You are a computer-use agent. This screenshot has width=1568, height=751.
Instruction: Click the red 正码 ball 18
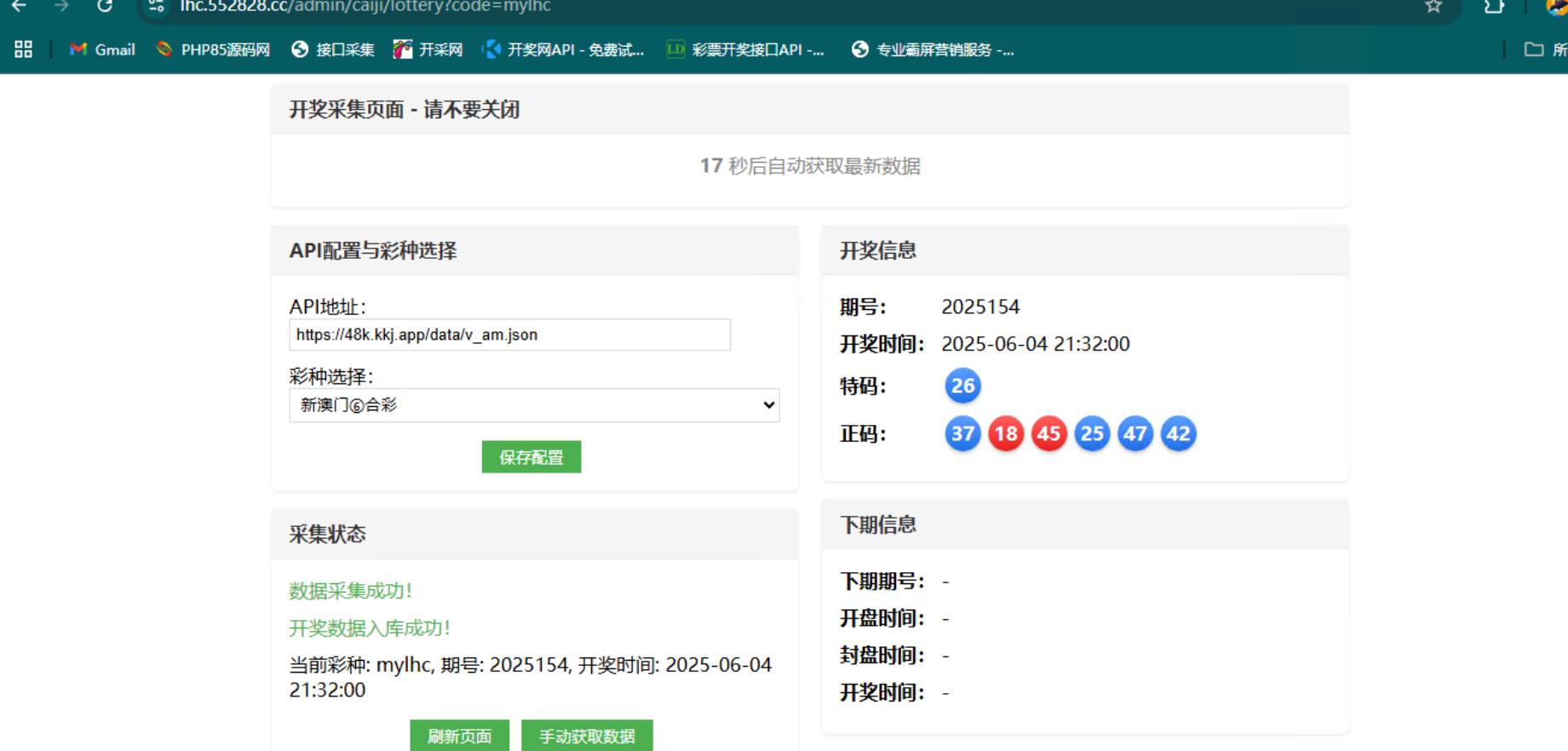1006,433
